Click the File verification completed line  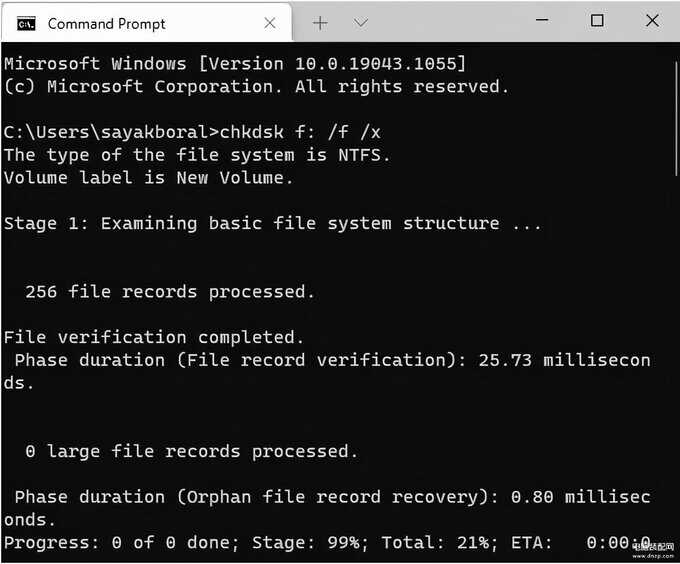(x=154, y=337)
